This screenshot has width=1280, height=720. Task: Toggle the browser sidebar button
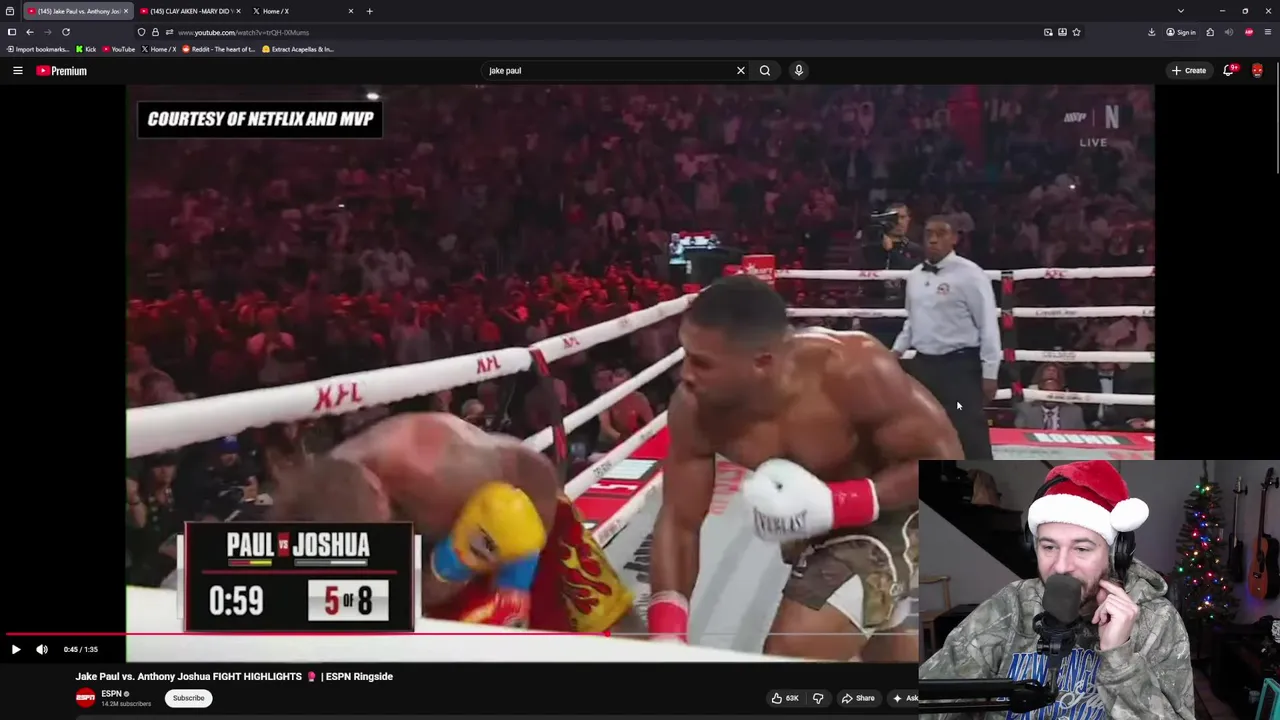pyautogui.click(x=12, y=32)
